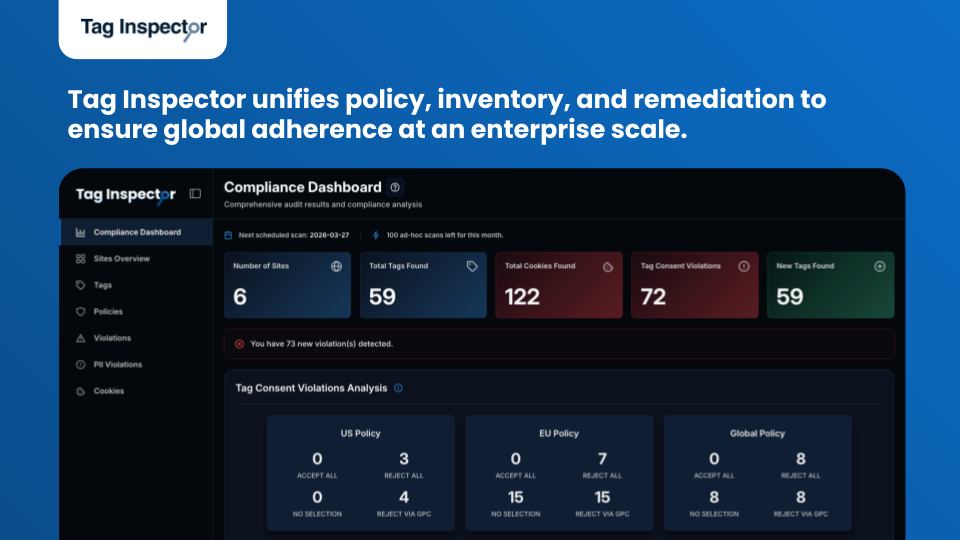Image resolution: width=960 pixels, height=540 pixels.
Task: Open the Number of Sites card
Action: point(287,285)
